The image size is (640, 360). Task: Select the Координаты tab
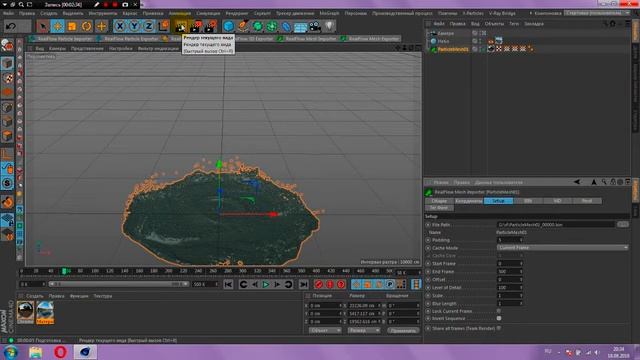pyautogui.click(x=468, y=201)
